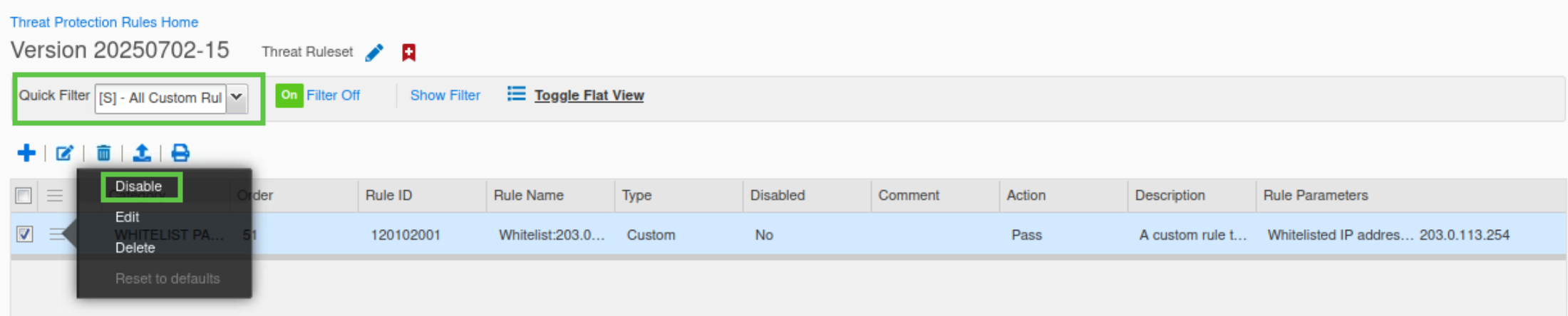Screen dimensions: 1568x316
Task: Check the select-all header checkbox
Action: [x=24, y=196]
